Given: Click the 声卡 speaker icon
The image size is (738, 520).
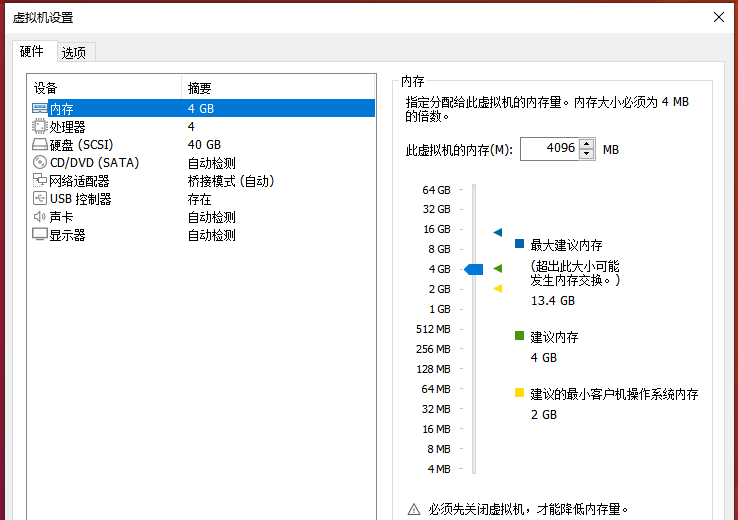Looking at the screenshot, I should click(40, 216).
